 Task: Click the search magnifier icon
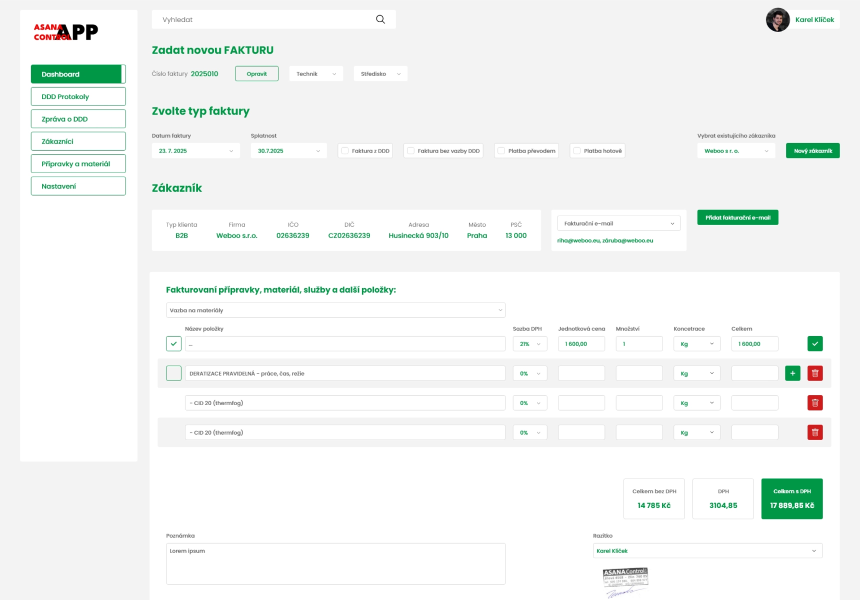(380, 19)
